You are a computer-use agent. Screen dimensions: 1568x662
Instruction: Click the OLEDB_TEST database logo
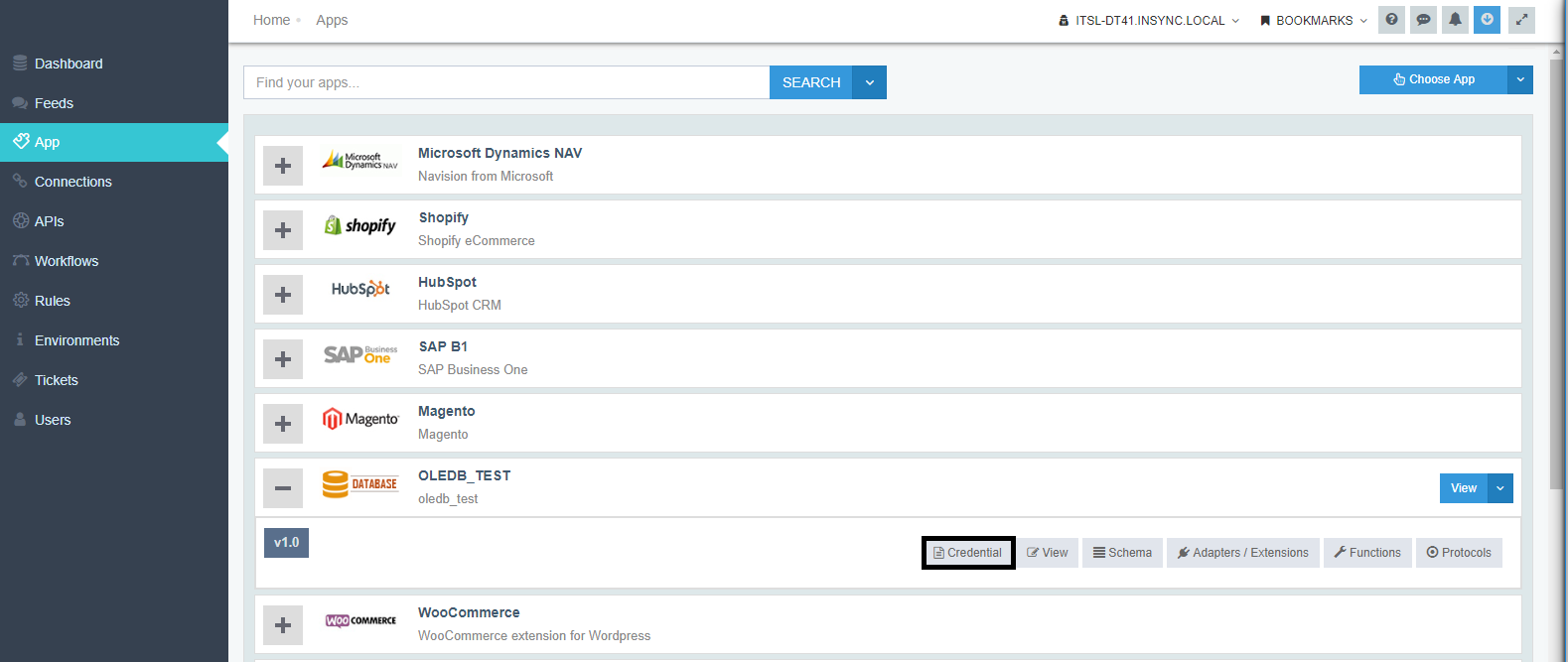coord(360,484)
